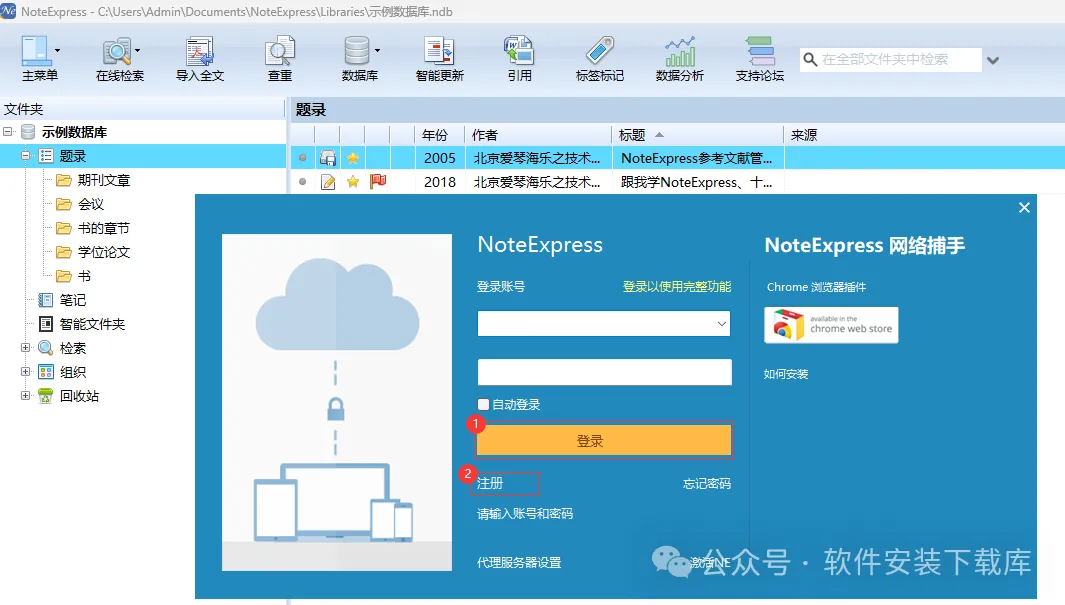The width and height of the screenshot is (1065, 605).
Task: Open the 数据库 database toolbar icon
Action: [357, 51]
